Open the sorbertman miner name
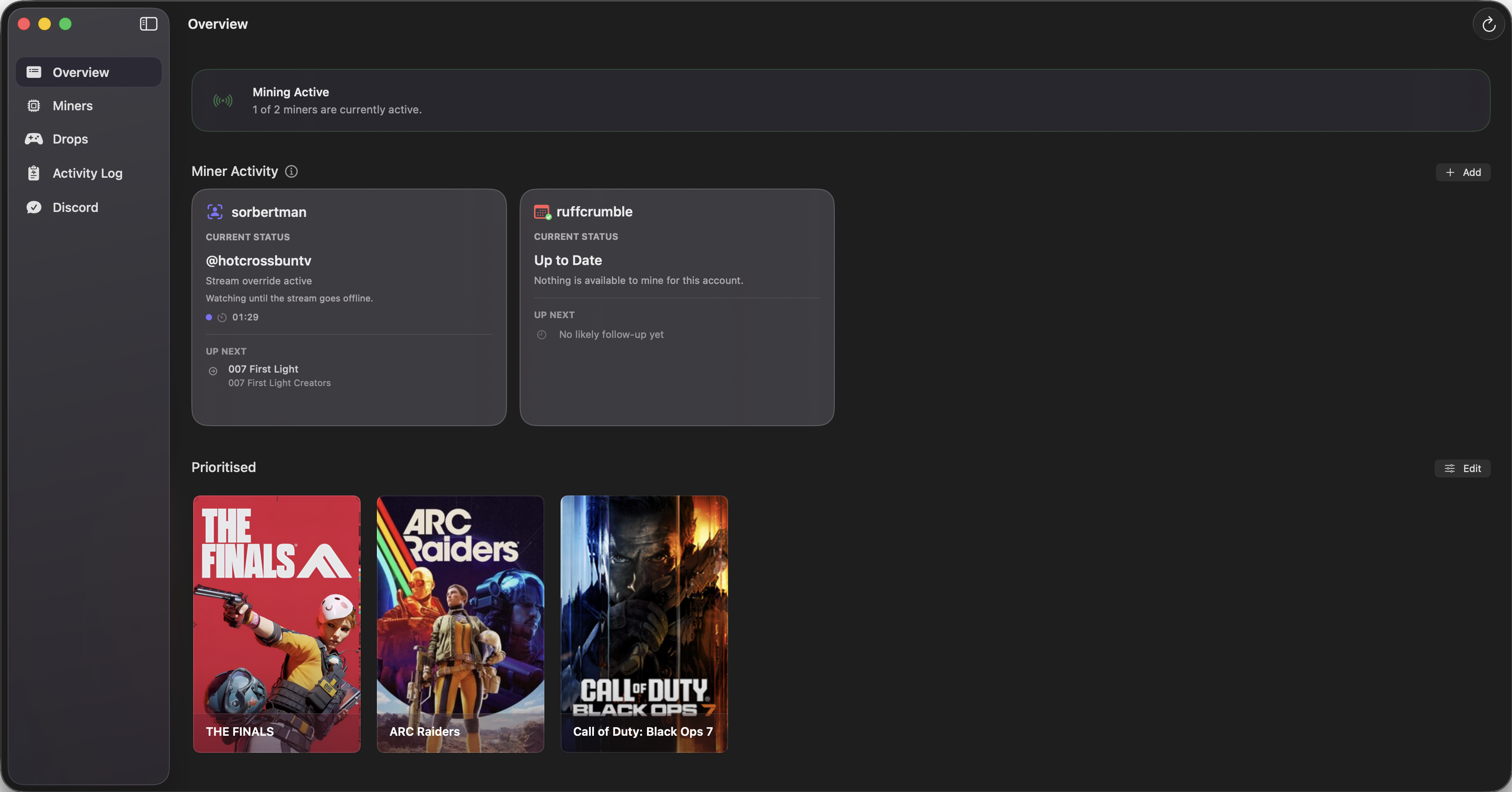 [269, 212]
